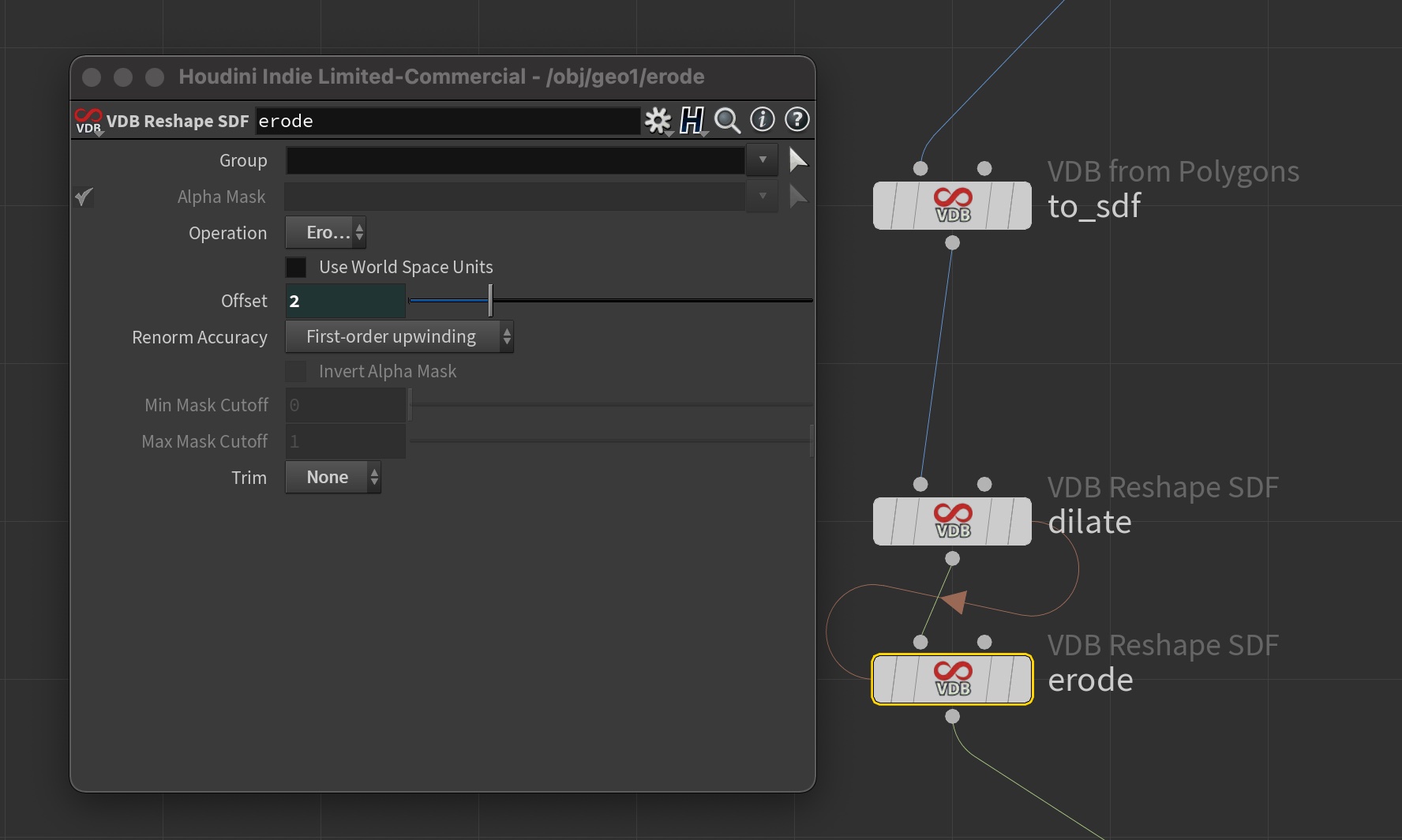This screenshot has width=1402, height=840.
Task: Click the Alpha Mask selection arrow icon
Action: coord(798,197)
